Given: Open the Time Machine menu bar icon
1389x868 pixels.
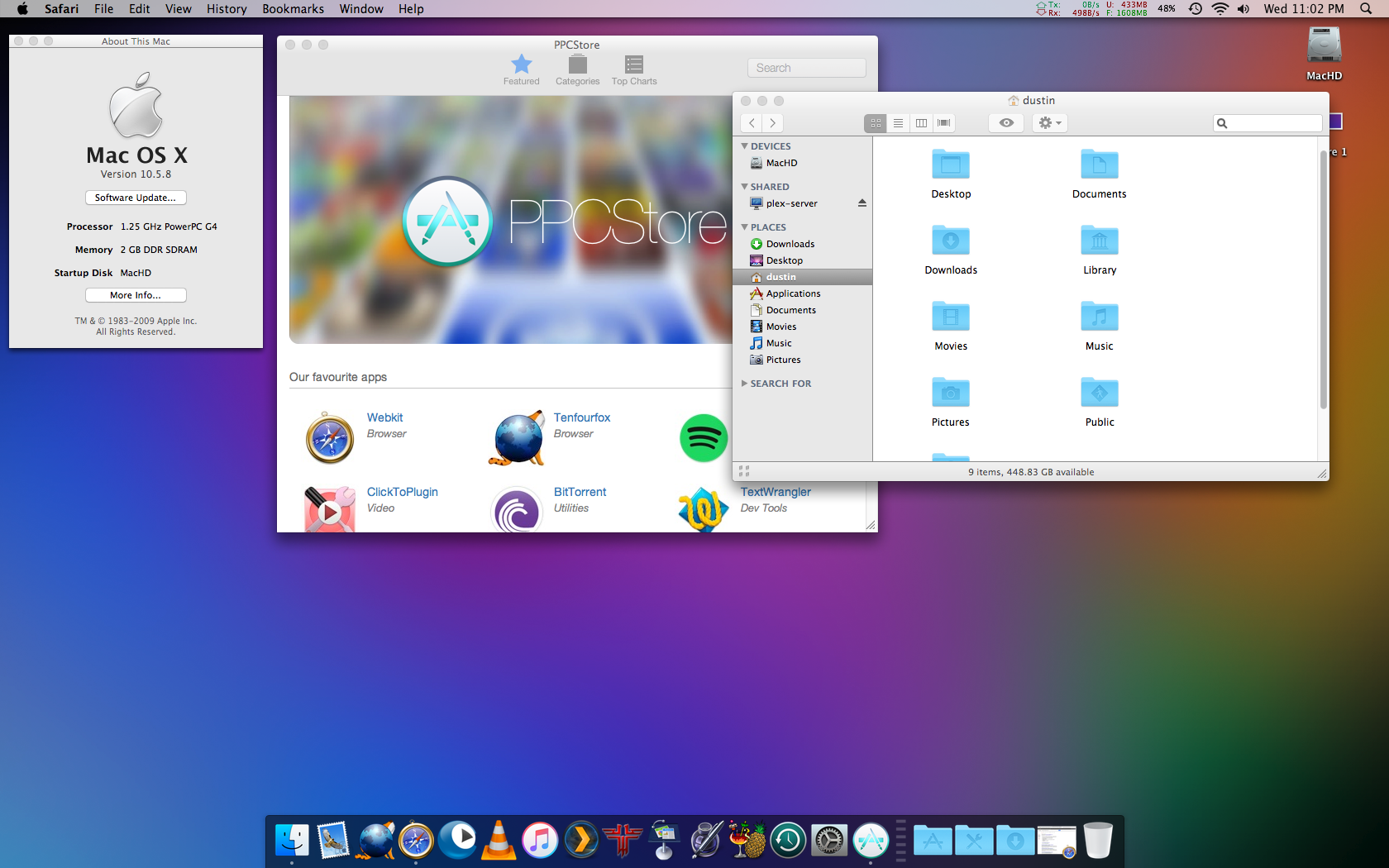Looking at the screenshot, I should point(1195,9).
